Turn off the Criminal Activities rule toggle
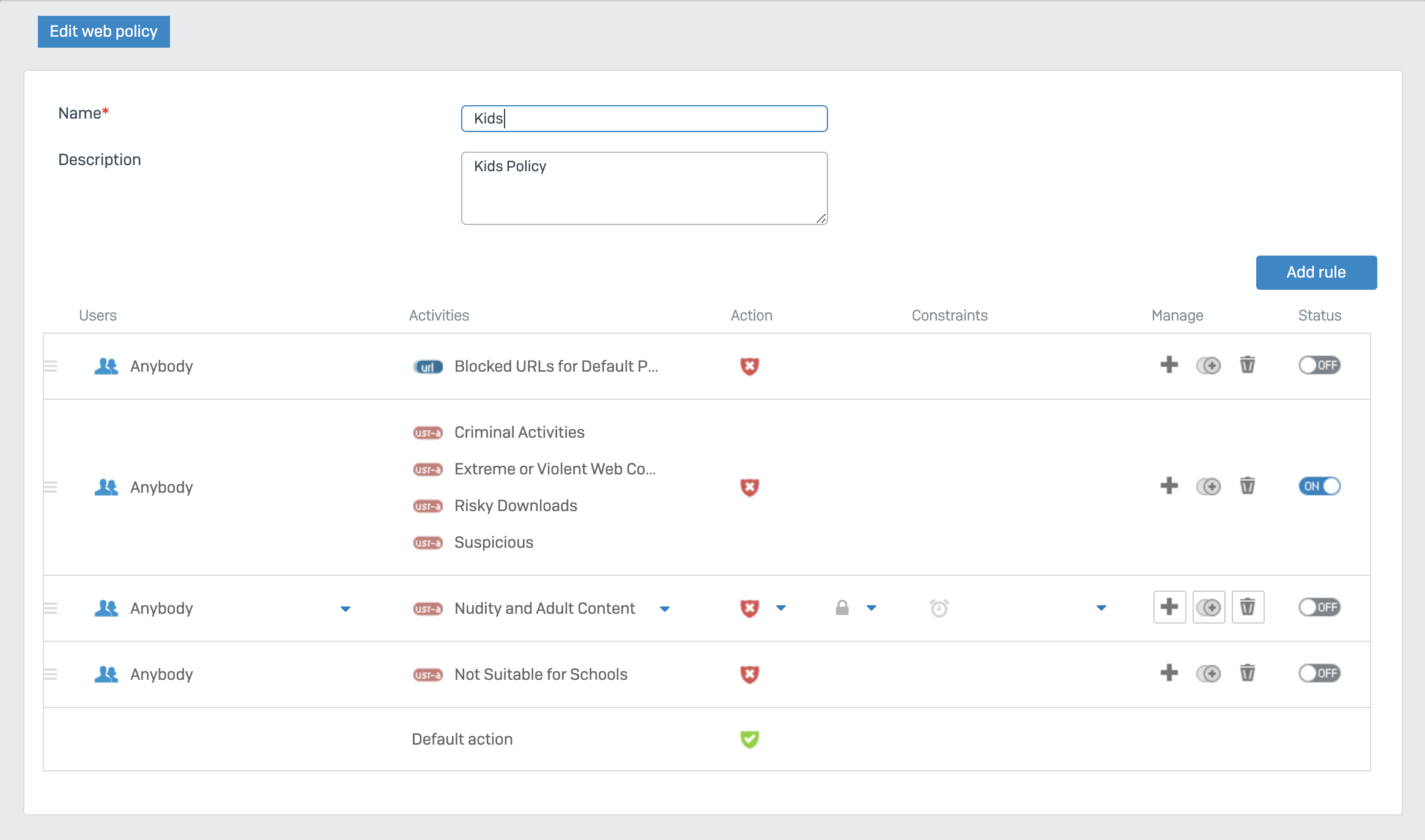1425x840 pixels. (1319, 486)
